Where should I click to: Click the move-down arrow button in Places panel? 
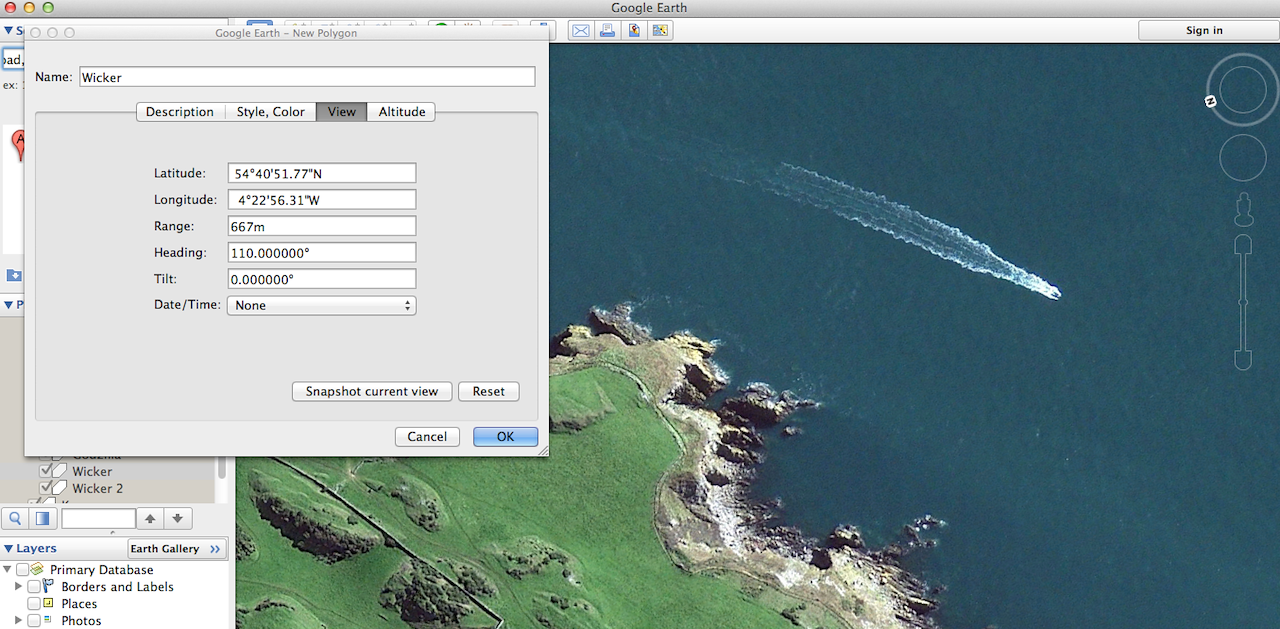[x=177, y=518]
